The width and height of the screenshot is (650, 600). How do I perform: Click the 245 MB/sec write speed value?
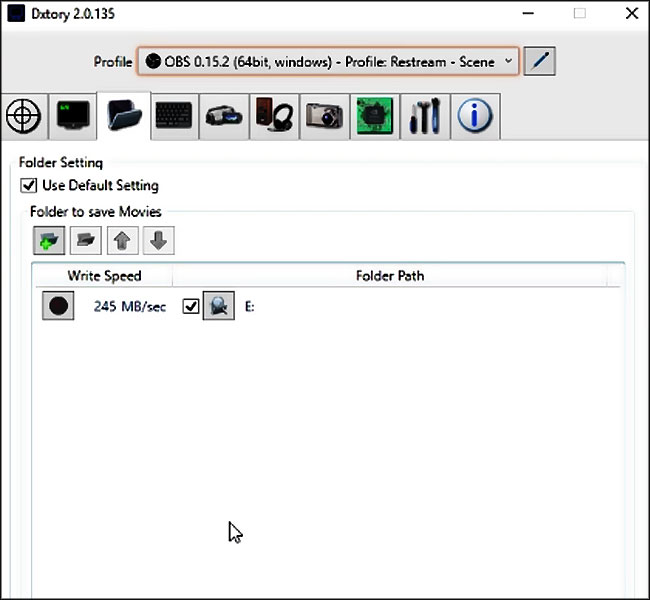tap(130, 306)
